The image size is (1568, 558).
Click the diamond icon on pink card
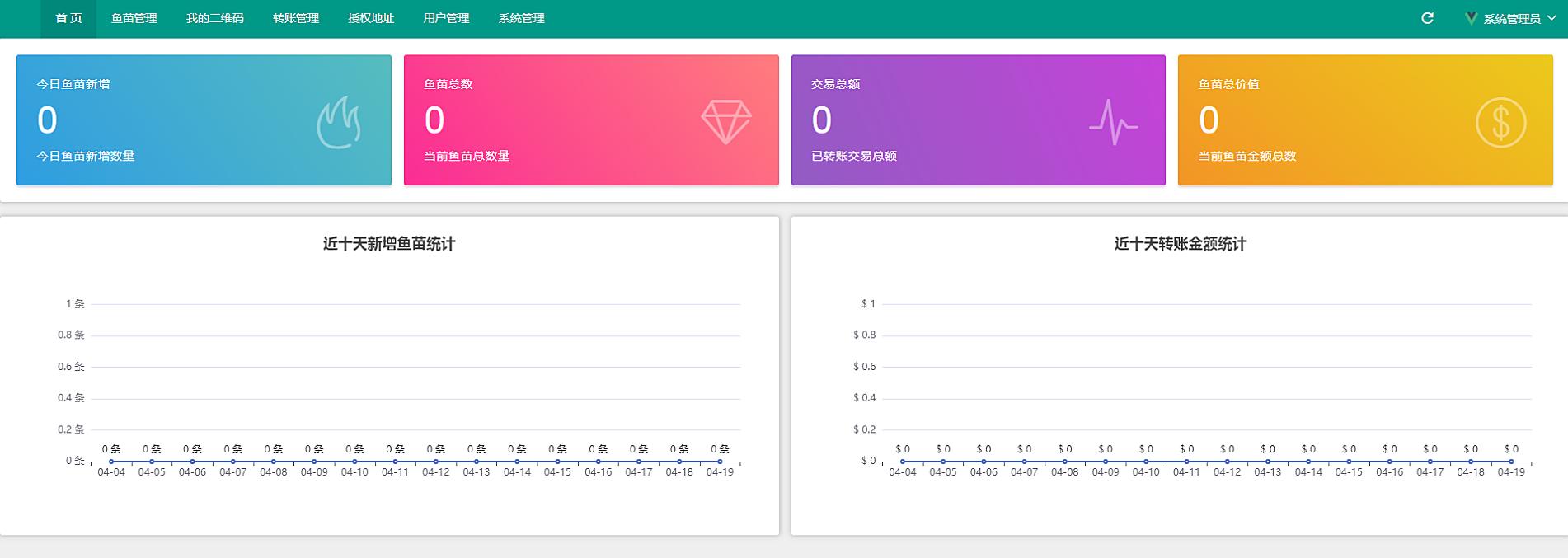(x=725, y=122)
